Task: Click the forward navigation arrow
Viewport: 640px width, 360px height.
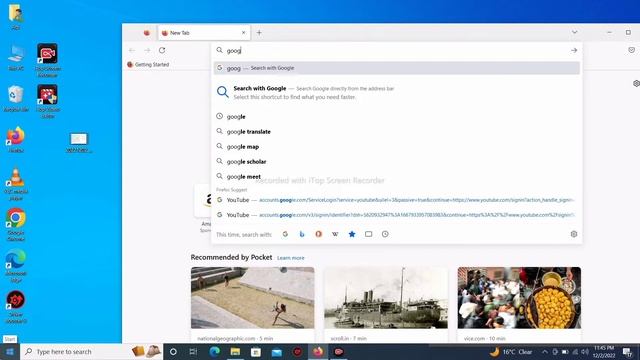Action: (x=147, y=50)
